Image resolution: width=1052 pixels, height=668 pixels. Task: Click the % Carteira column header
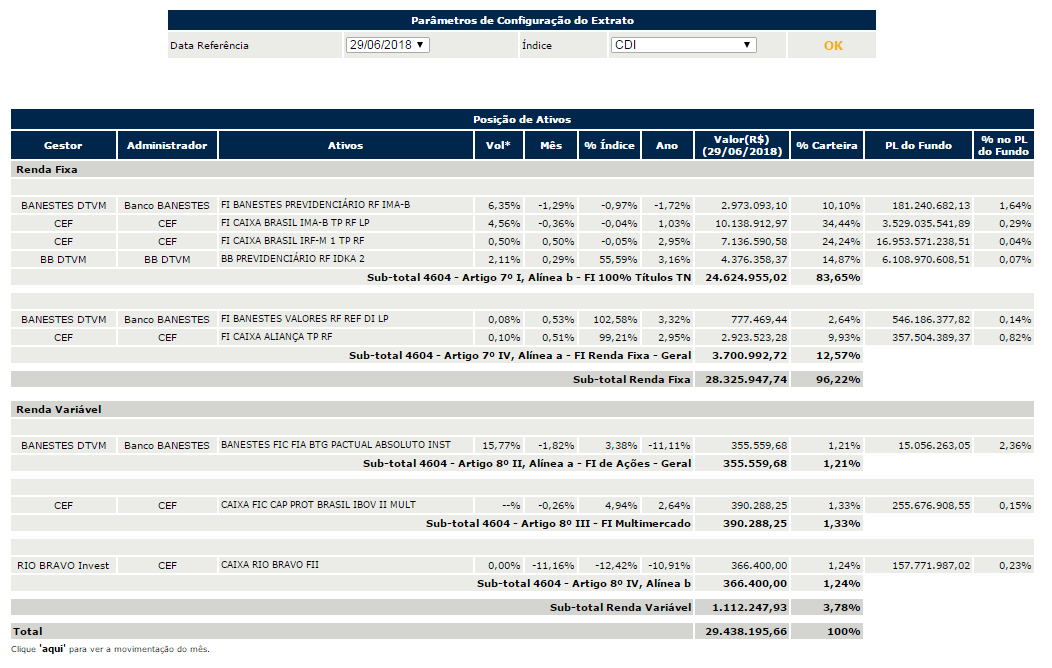click(827, 146)
